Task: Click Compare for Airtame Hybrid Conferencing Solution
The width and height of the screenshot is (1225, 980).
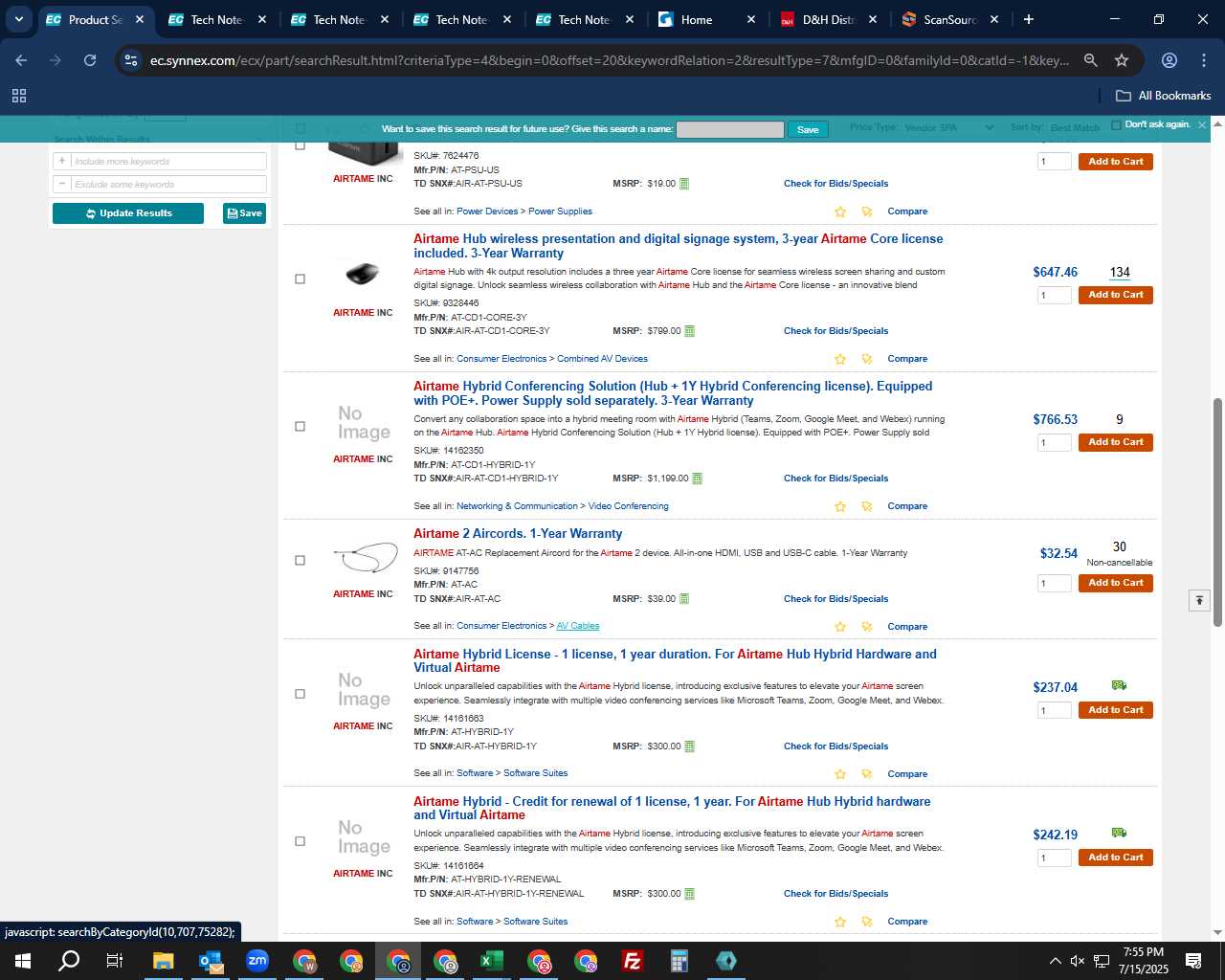Action: pyautogui.click(x=907, y=506)
